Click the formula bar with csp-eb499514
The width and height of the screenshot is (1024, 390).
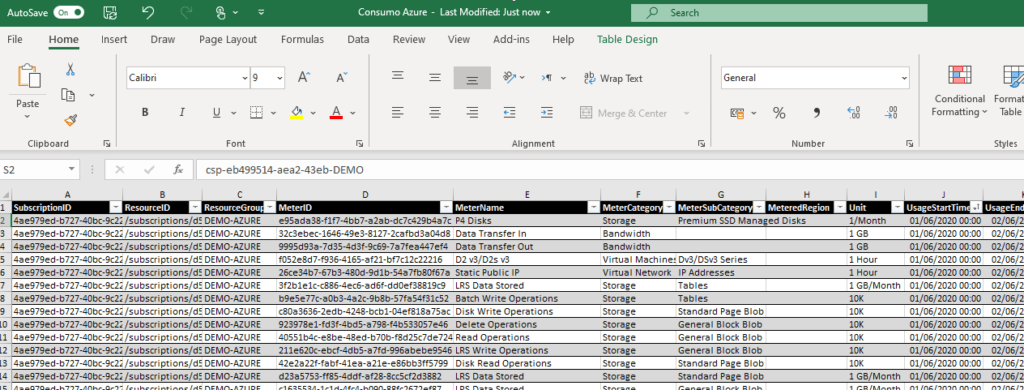[x=609, y=169]
